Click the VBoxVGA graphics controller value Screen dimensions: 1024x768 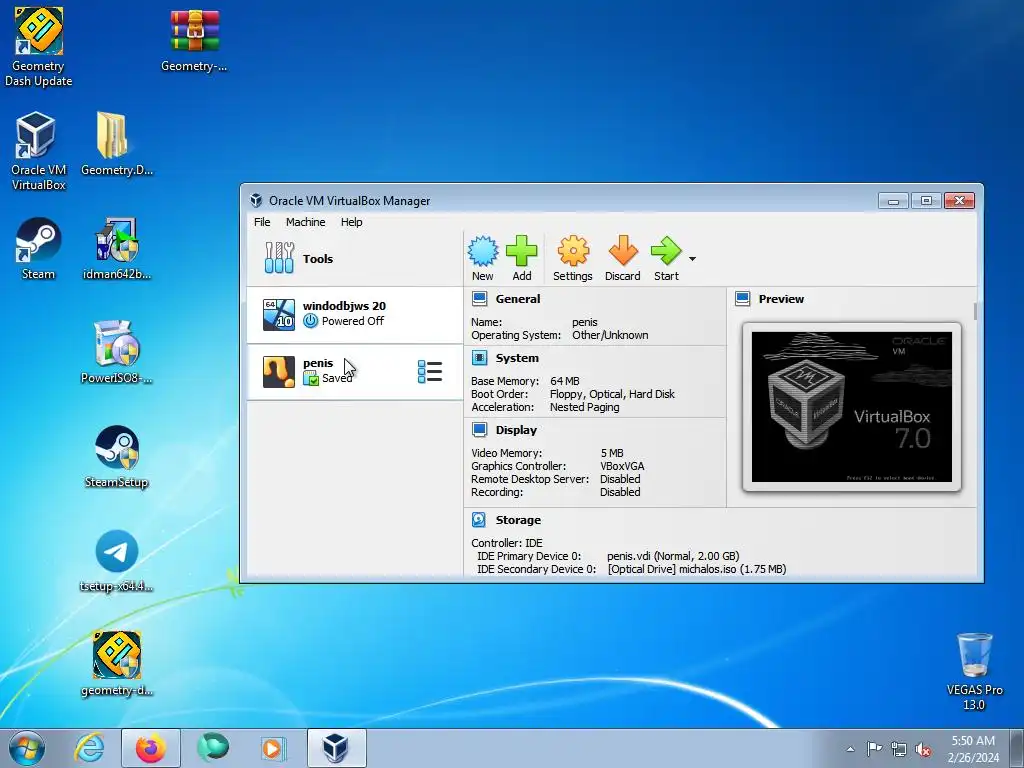coord(622,466)
